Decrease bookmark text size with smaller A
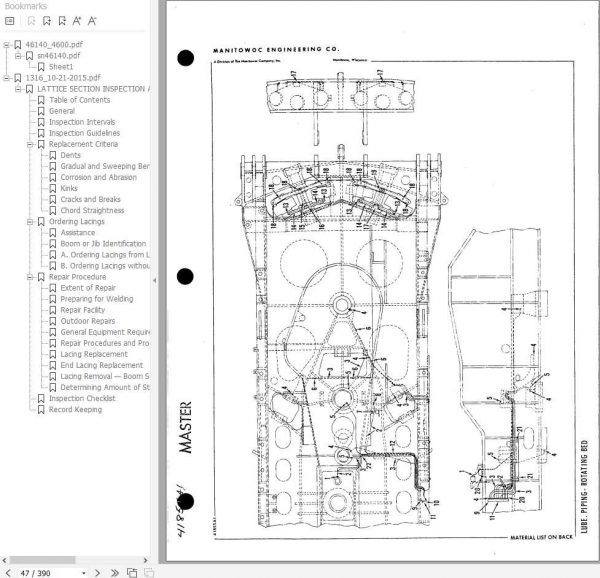Image resolution: width=600 pixels, height=578 pixels. click(92, 21)
